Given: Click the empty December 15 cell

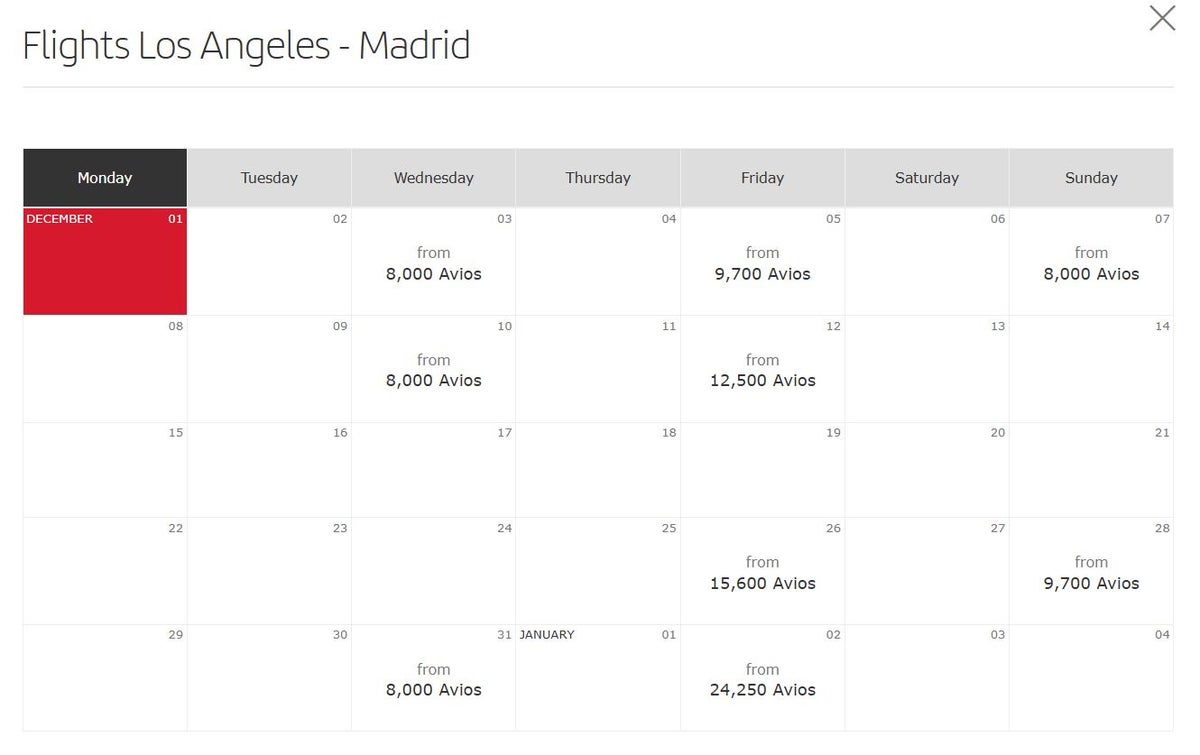Looking at the screenshot, I should 105,470.
